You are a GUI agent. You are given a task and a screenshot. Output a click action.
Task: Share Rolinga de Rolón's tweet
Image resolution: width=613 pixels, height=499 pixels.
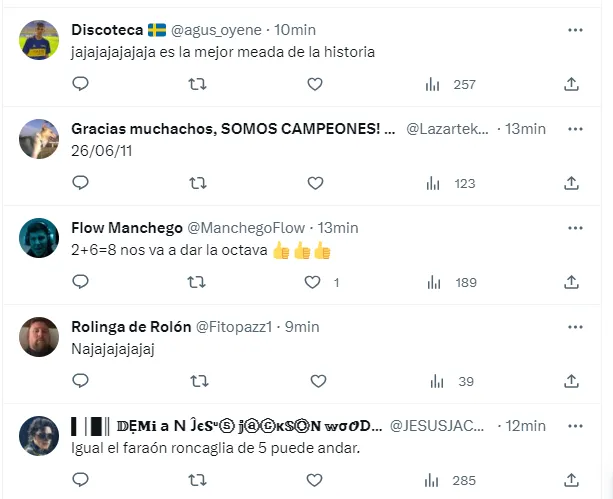pyautogui.click(x=571, y=381)
